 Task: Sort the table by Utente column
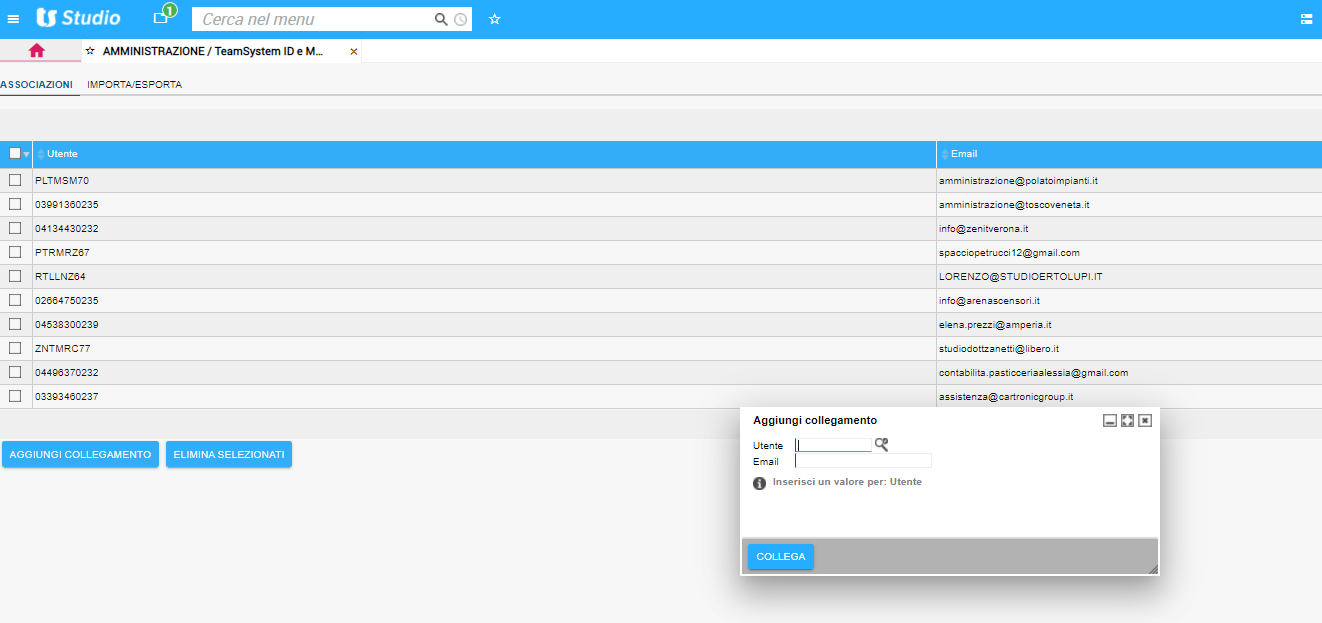tap(62, 154)
